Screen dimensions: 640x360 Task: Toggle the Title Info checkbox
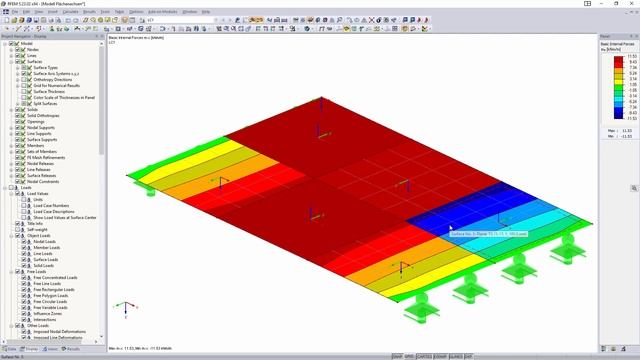(x=18, y=224)
